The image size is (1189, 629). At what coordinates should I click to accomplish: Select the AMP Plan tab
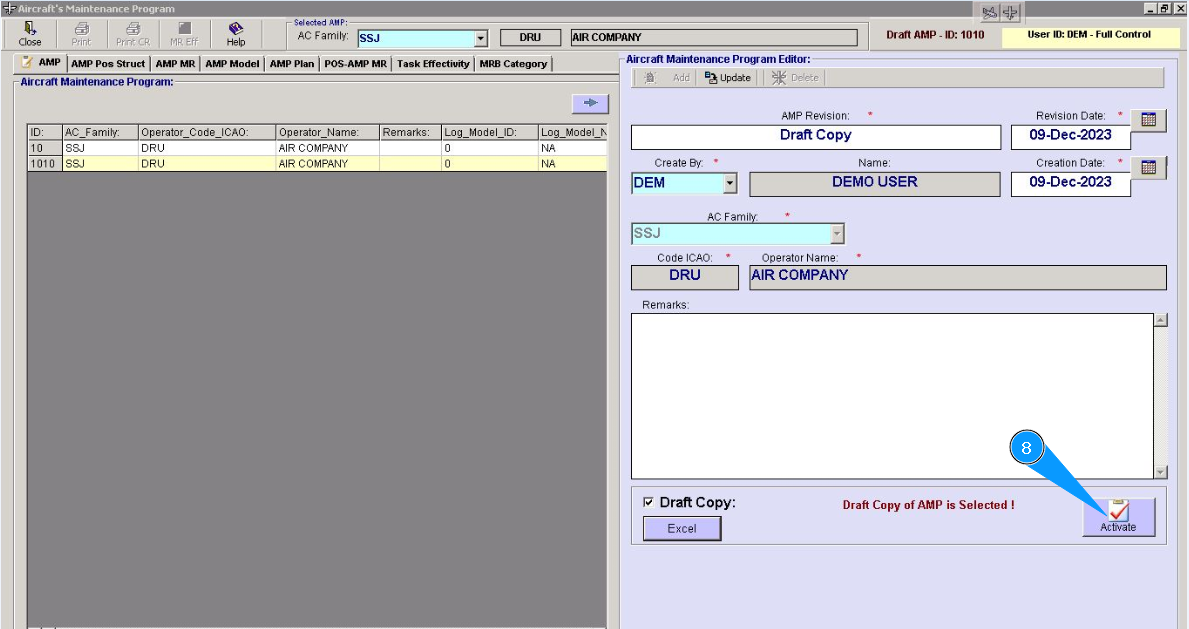[x=292, y=64]
